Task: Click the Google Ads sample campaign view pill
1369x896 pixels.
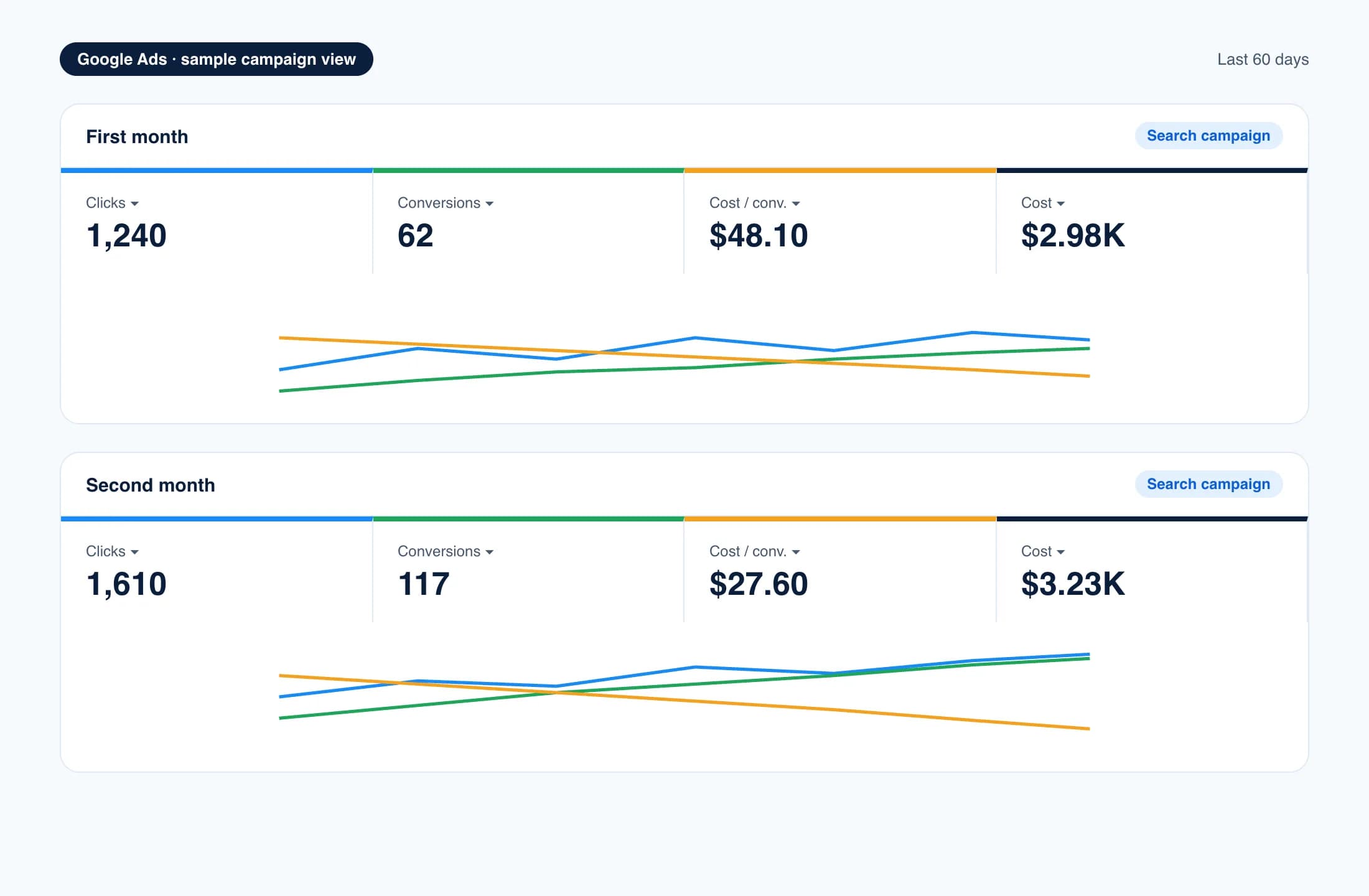Action: tap(217, 59)
